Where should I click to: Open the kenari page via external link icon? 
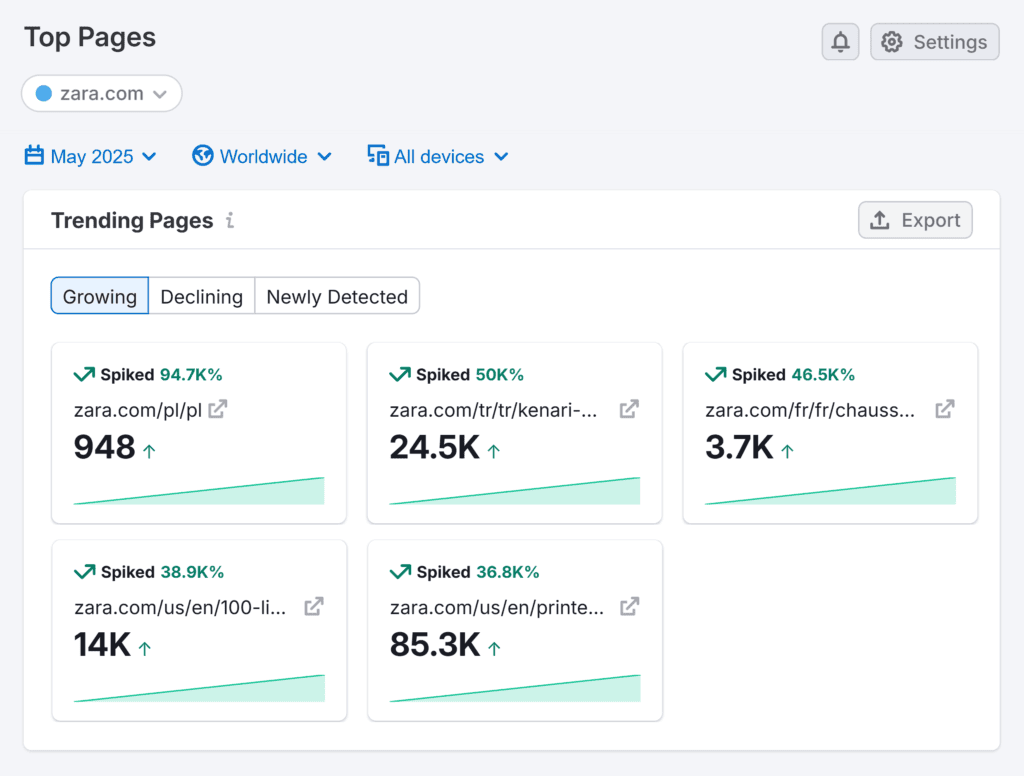pos(628,408)
